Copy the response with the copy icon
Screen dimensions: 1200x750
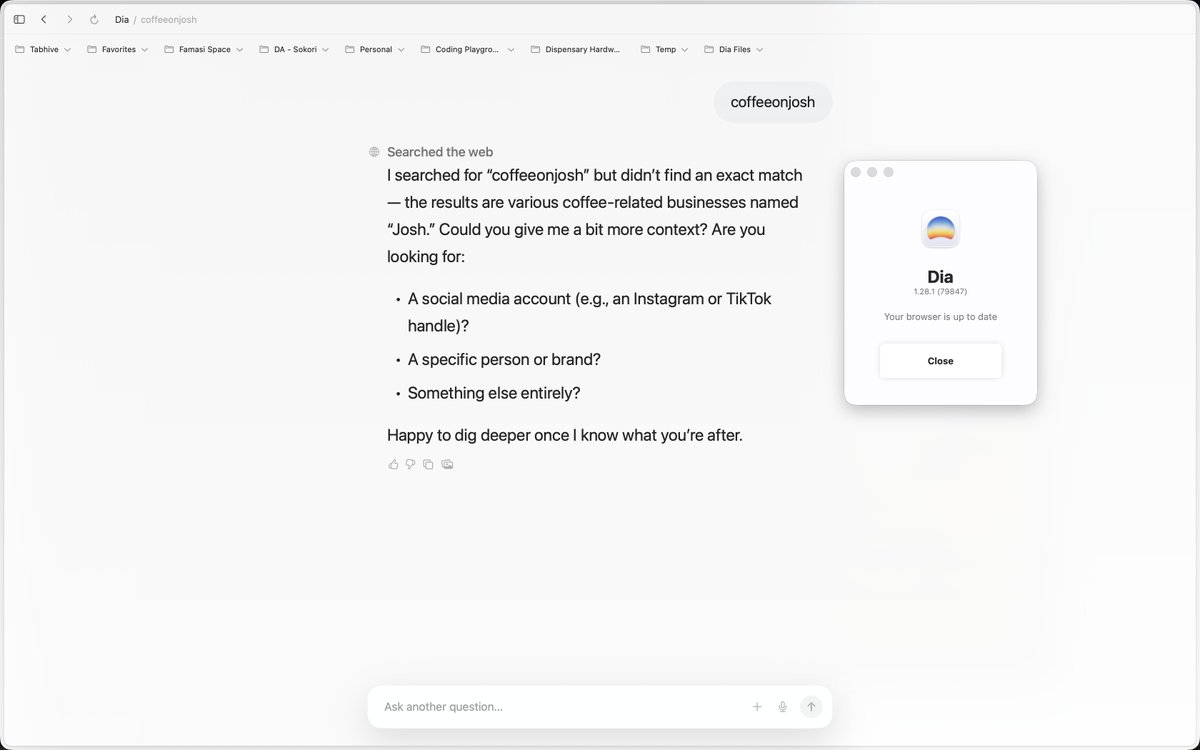click(428, 464)
